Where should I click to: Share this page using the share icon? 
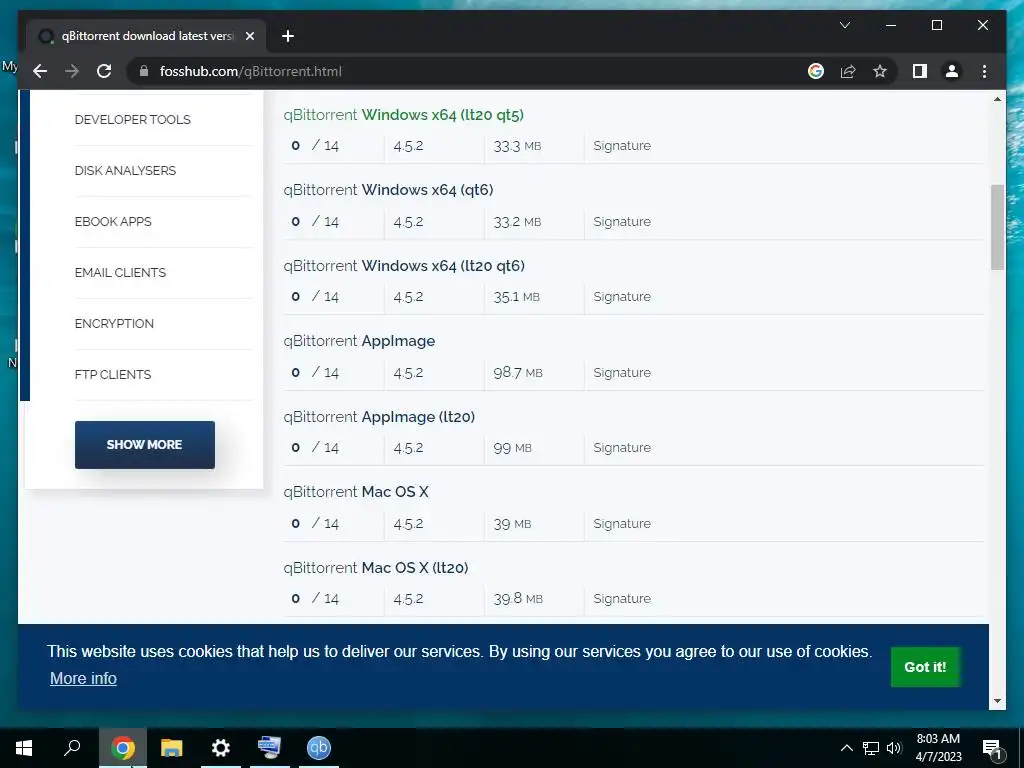[848, 71]
